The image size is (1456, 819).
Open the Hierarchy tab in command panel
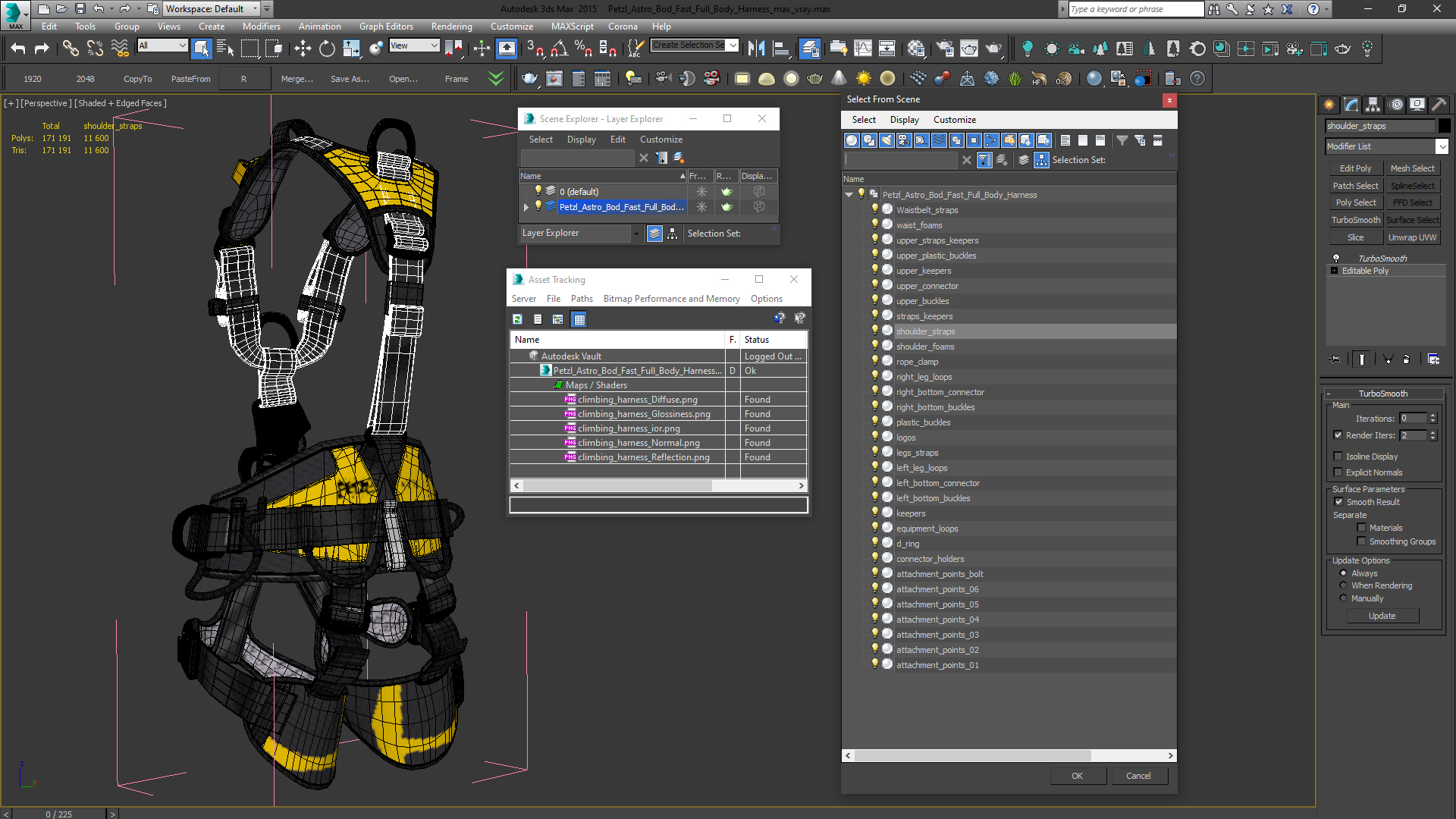(1373, 105)
